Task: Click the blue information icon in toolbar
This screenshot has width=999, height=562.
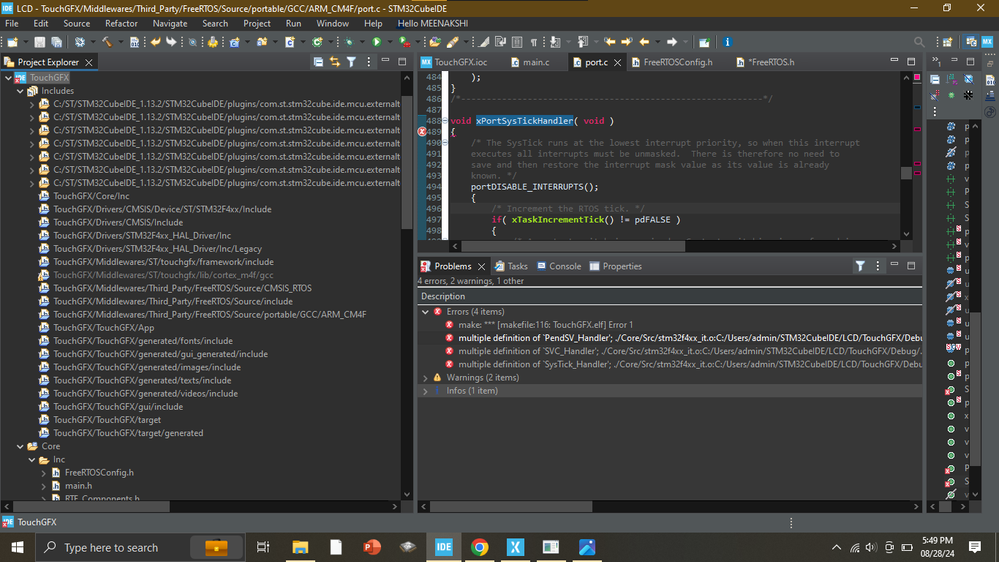Action: [x=727, y=42]
